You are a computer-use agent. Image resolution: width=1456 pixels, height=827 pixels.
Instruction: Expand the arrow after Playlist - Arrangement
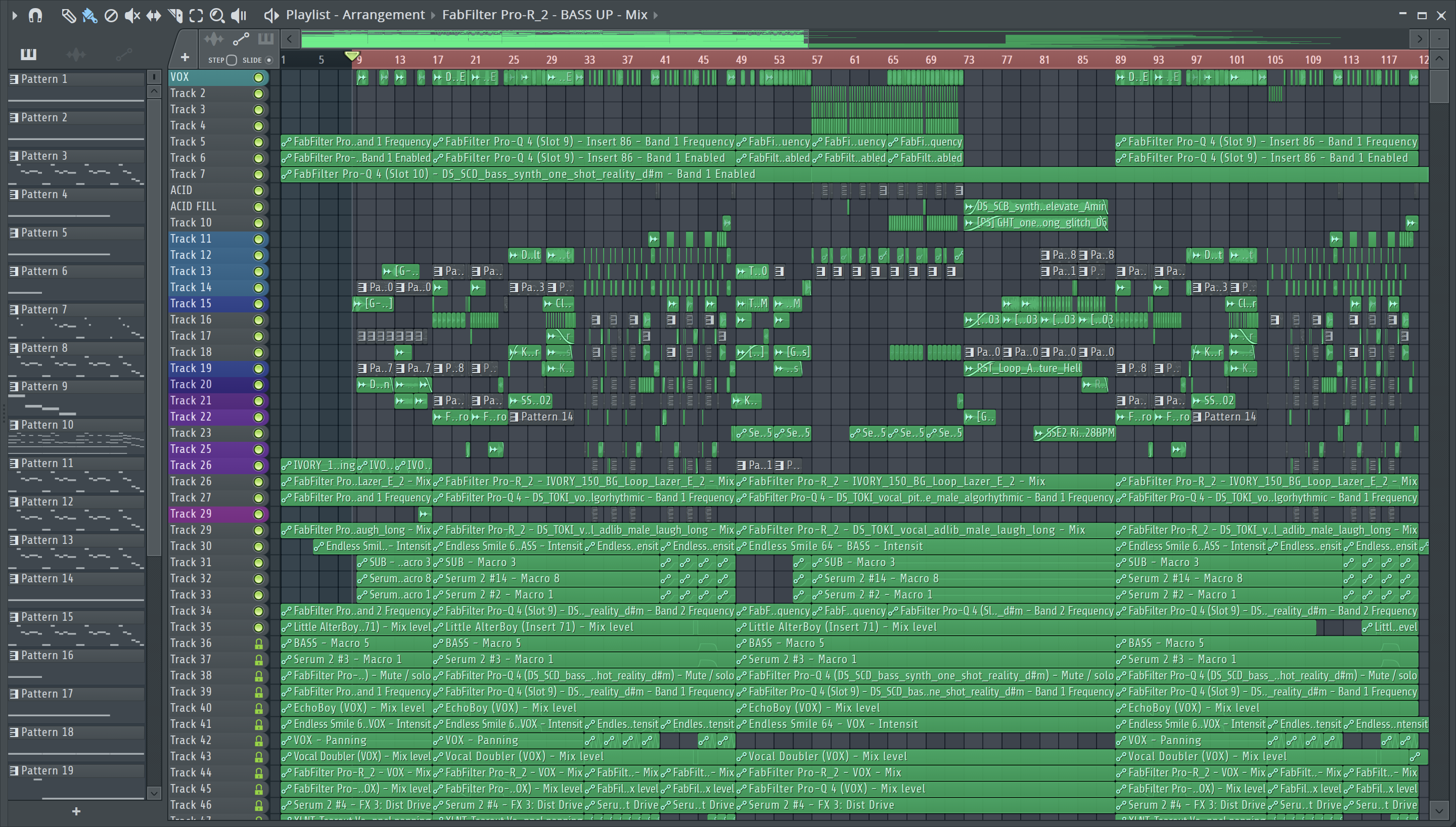click(433, 15)
